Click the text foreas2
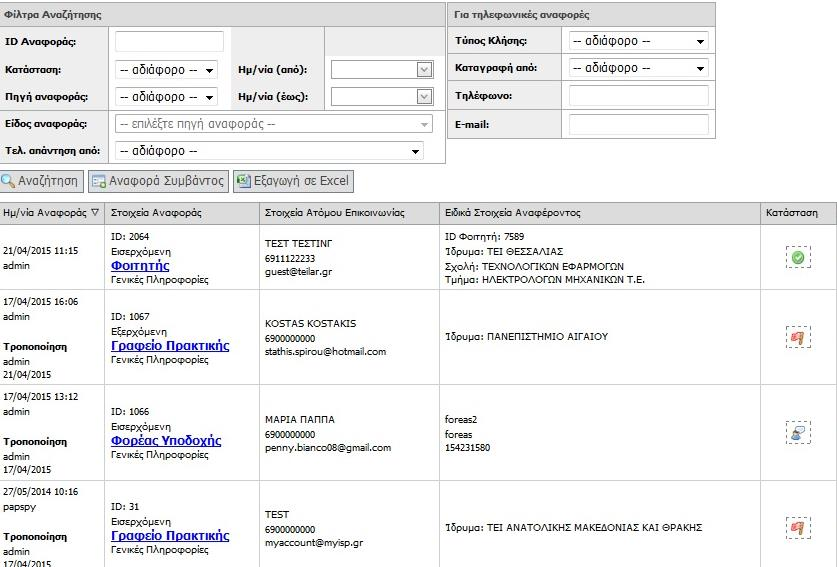 (461, 420)
